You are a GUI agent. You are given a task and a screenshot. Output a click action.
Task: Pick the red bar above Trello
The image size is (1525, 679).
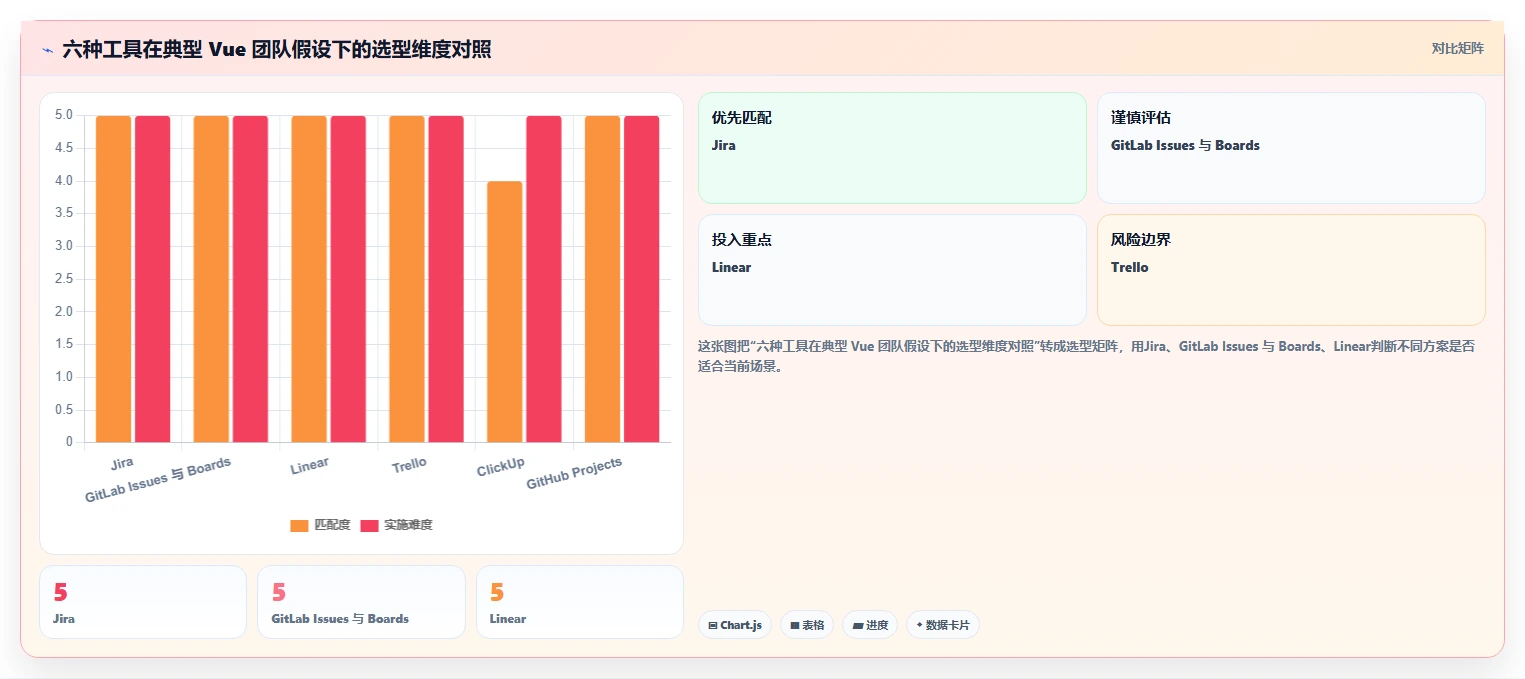446,279
